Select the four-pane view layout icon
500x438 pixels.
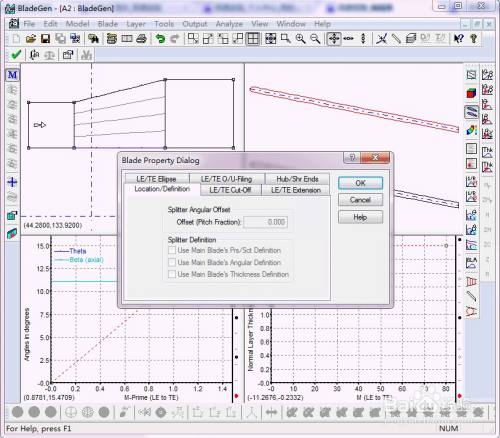[253, 39]
